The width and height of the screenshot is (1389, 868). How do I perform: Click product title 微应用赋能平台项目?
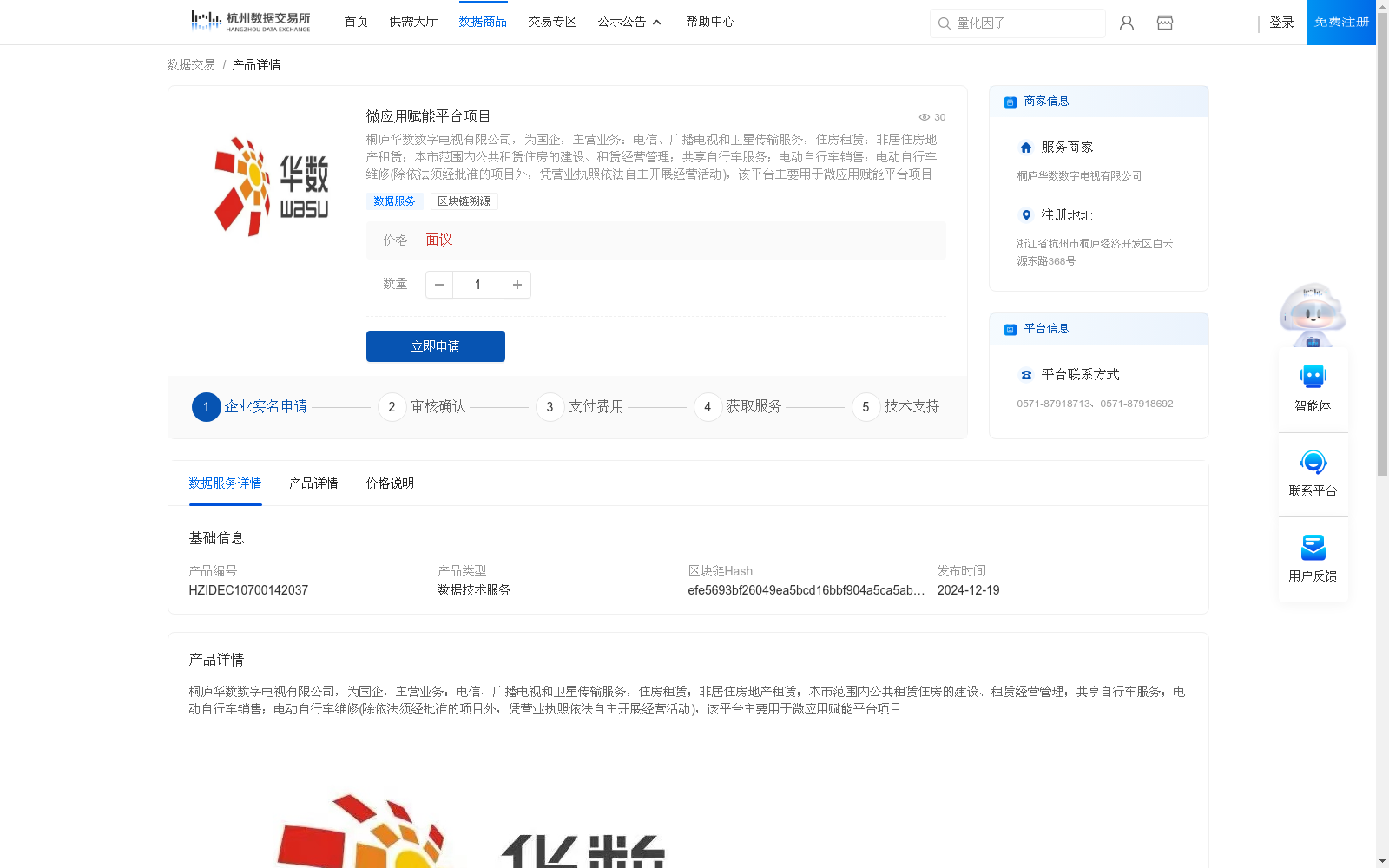coord(428,116)
